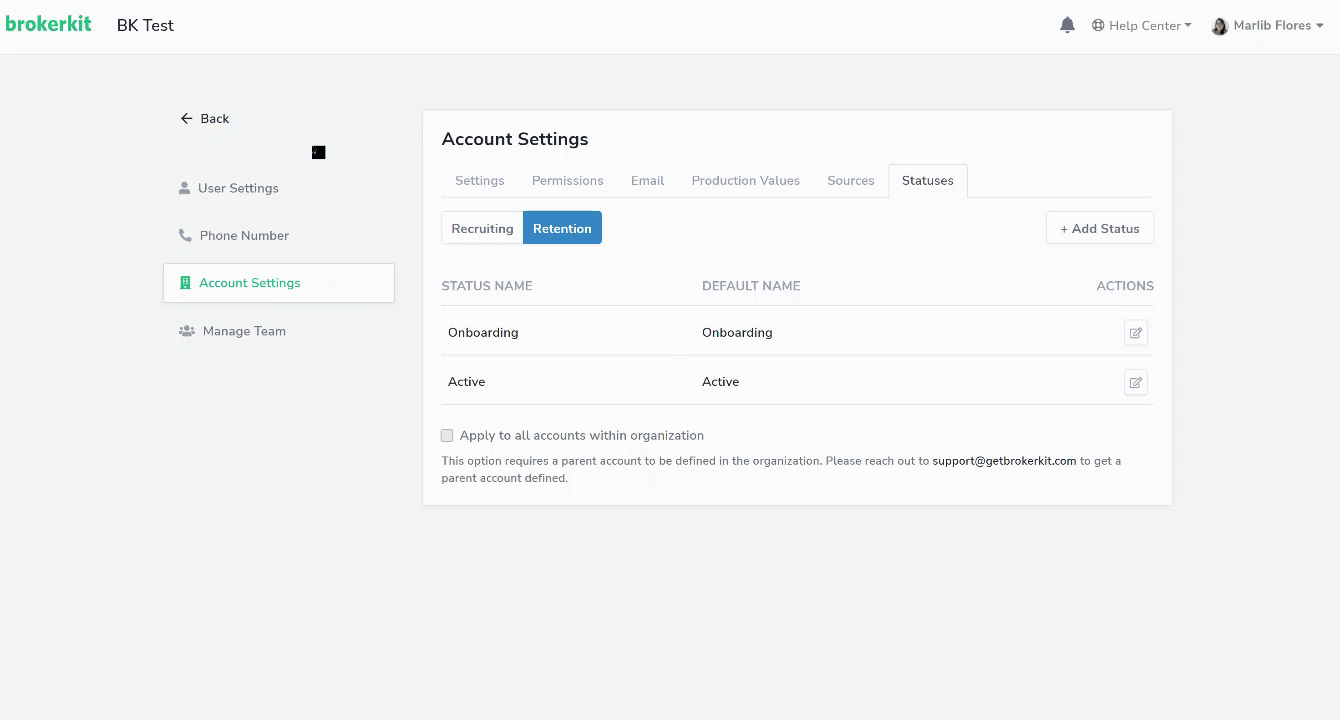Click the Marlib Flores profile picture

(1219, 25)
